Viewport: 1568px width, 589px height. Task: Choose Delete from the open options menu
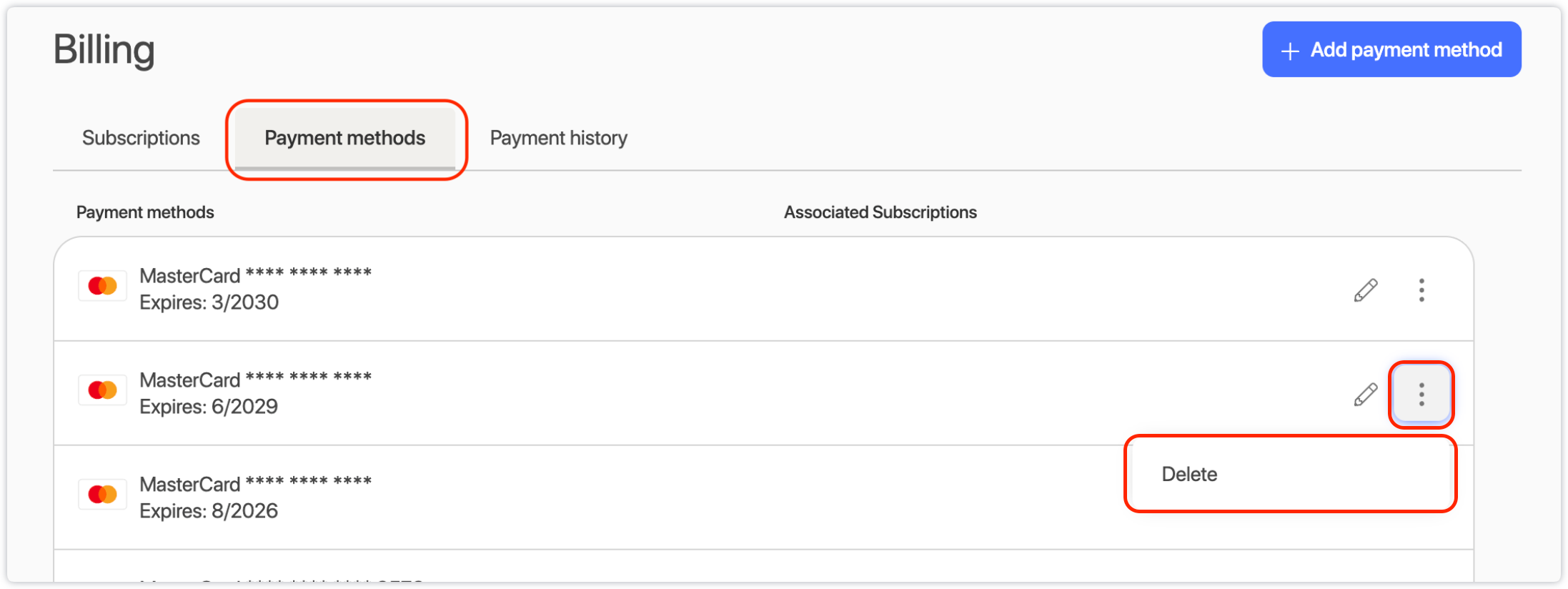[1190, 474]
